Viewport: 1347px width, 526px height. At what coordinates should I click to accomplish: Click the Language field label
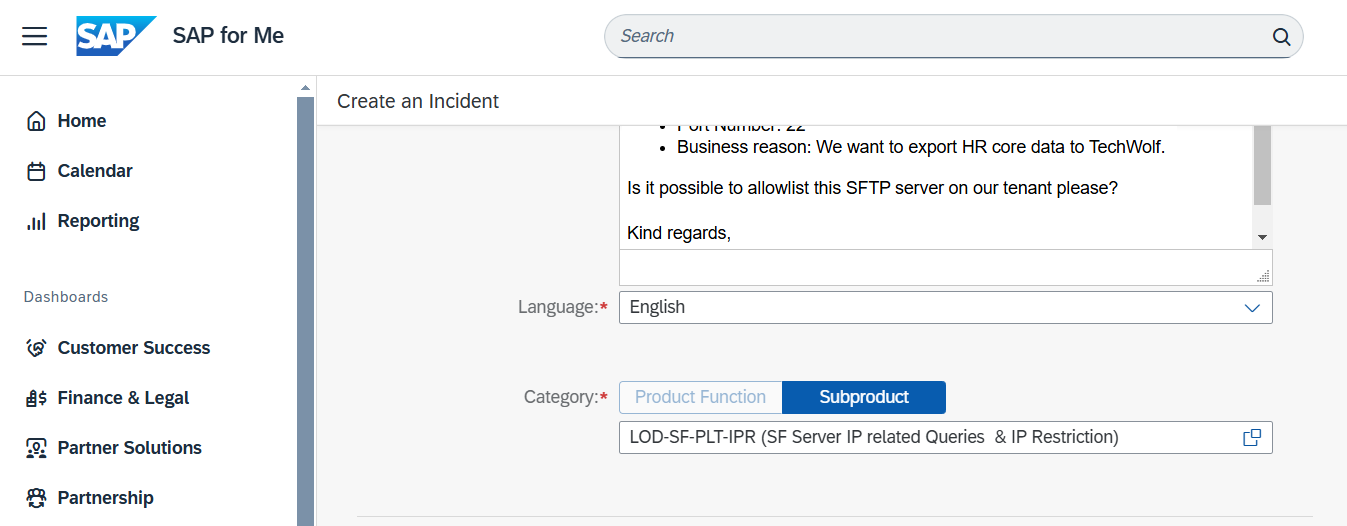point(562,307)
